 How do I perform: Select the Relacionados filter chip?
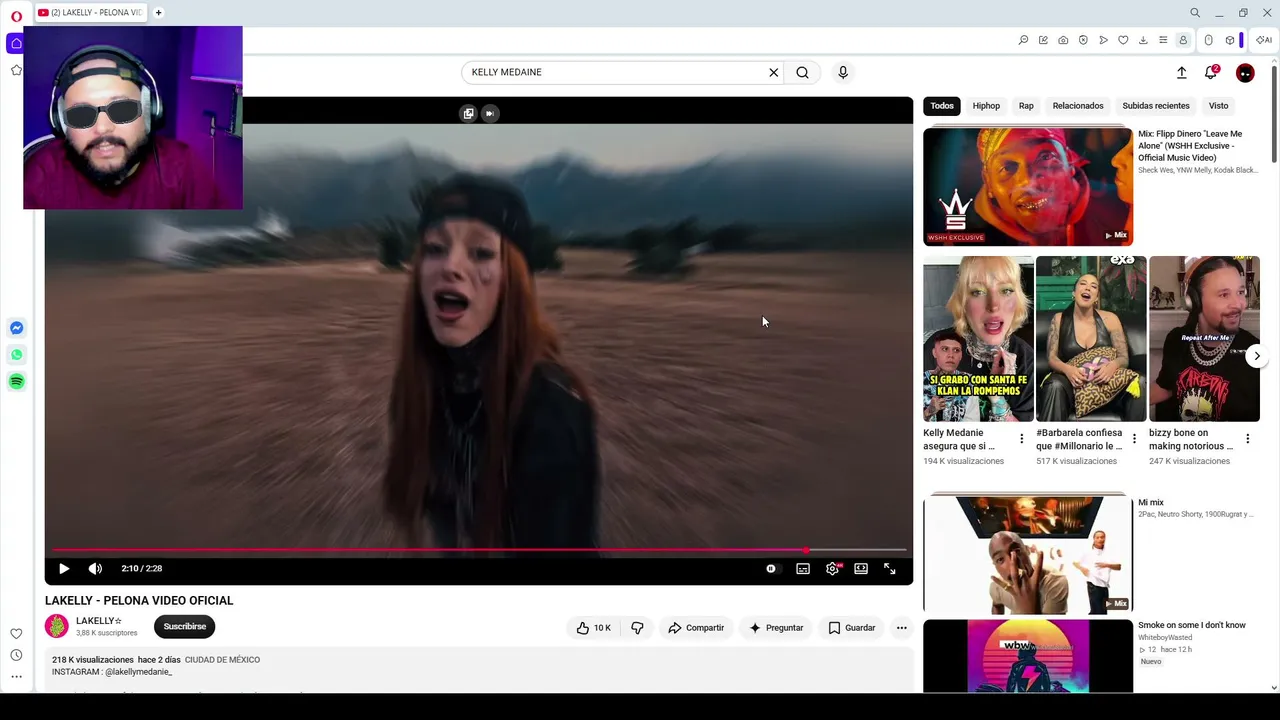(1078, 106)
